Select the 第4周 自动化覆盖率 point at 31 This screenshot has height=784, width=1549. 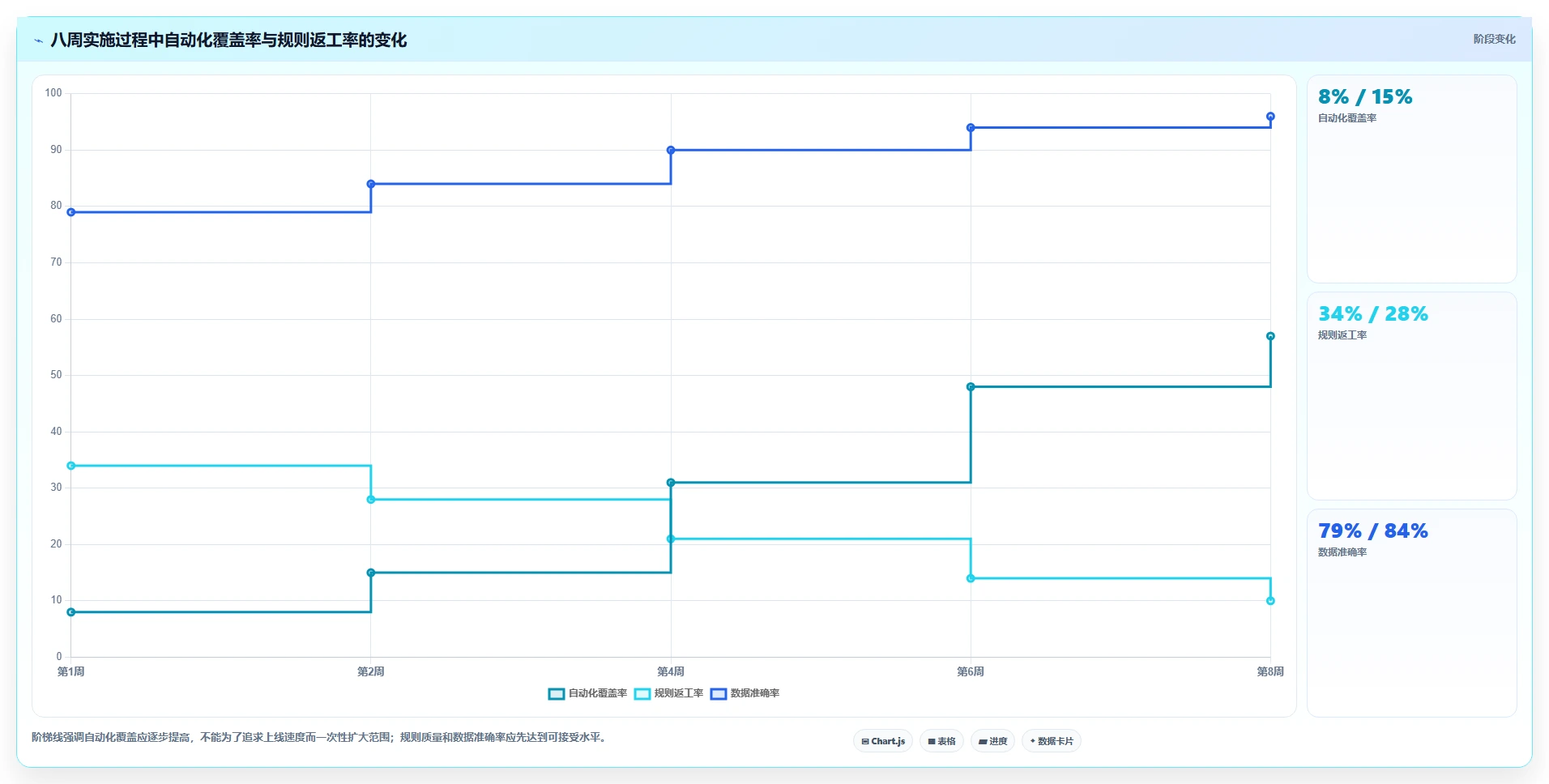[x=671, y=483]
